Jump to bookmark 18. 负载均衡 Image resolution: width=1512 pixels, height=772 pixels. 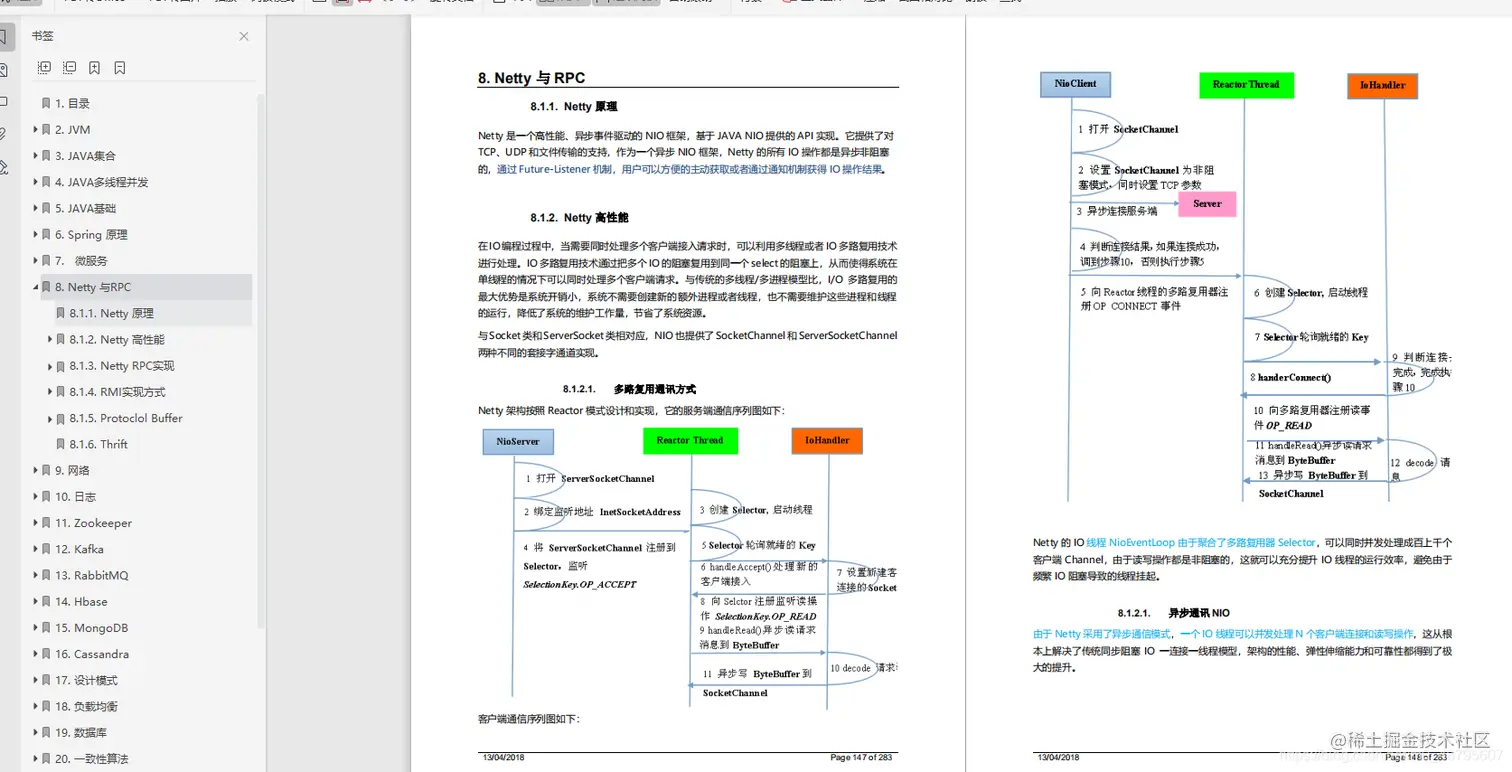pos(86,706)
